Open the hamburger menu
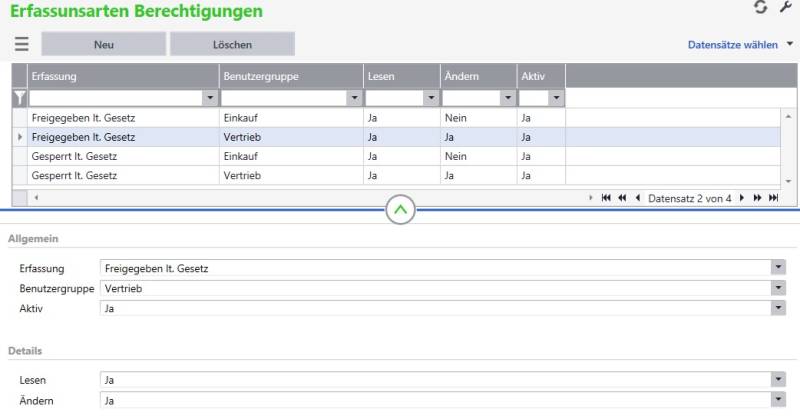 tap(21, 44)
